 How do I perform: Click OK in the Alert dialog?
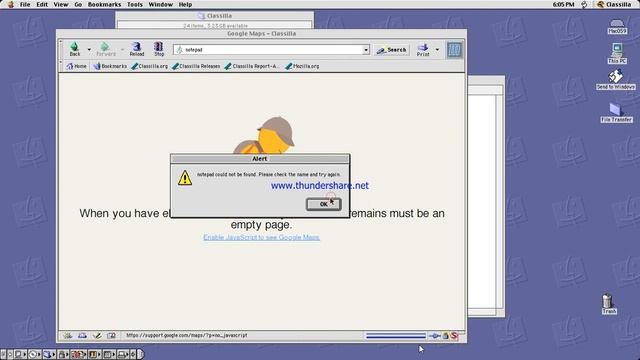click(x=324, y=204)
